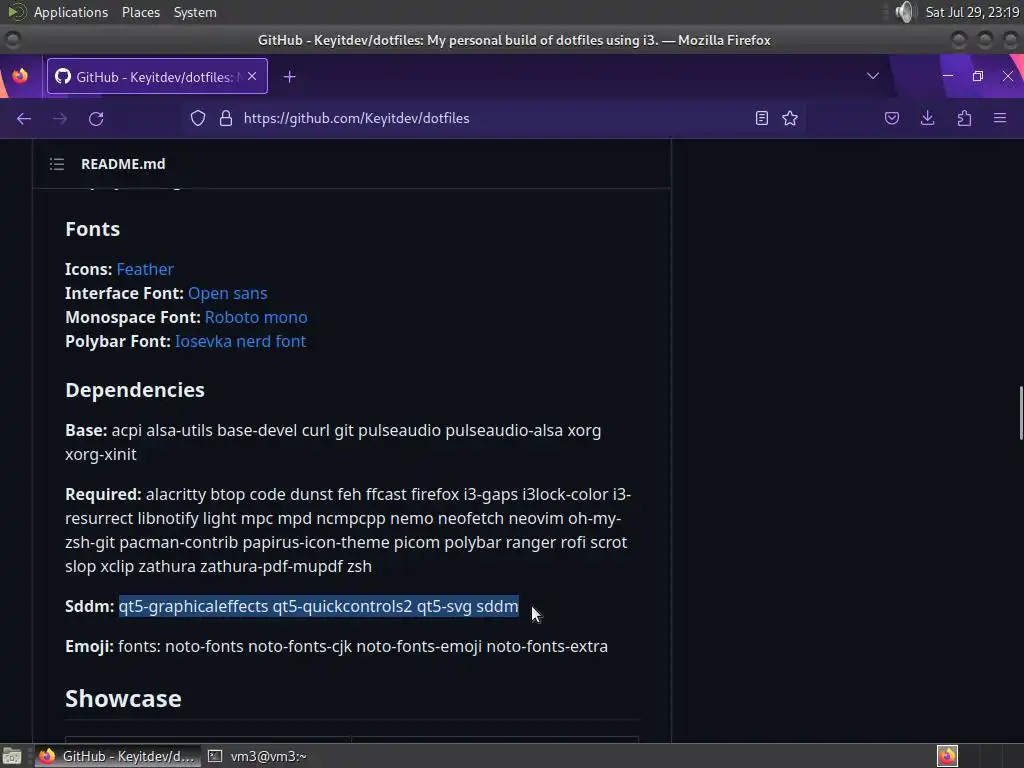
Task: Click the Fonts heading
Action: [93, 229]
